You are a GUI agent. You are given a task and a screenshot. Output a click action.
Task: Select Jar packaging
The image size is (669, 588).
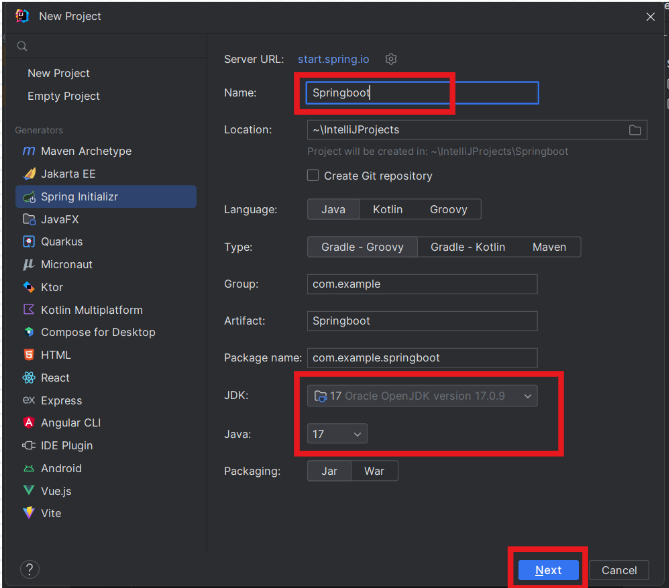[329, 471]
